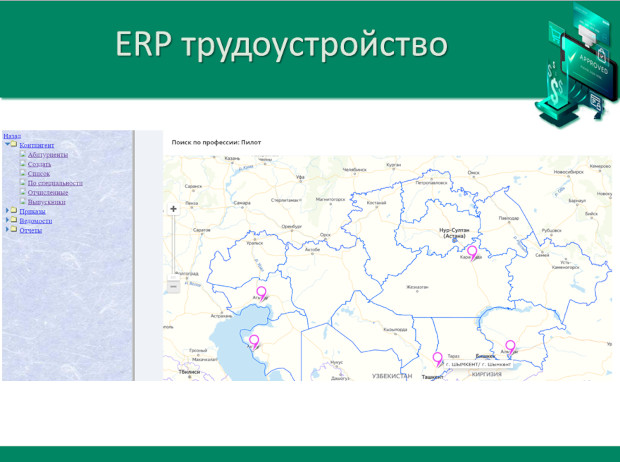Screen dimensions: 620x462
Task: Zoom out the map with minus button
Action: 173,286
